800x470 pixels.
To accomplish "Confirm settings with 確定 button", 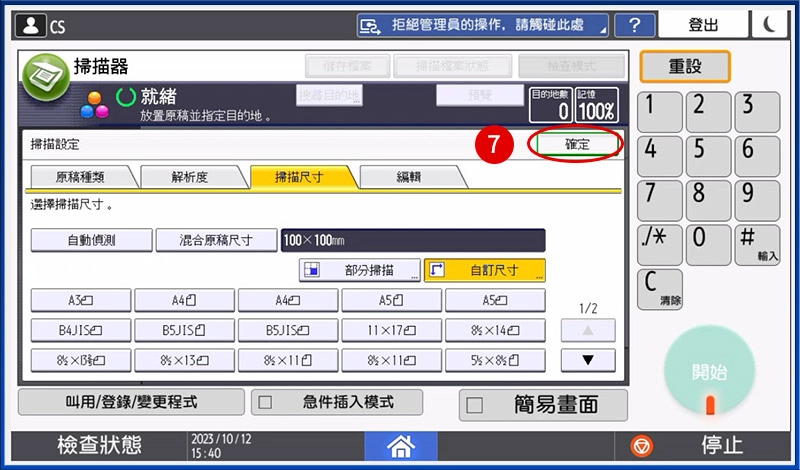I will [x=577, y=144].
